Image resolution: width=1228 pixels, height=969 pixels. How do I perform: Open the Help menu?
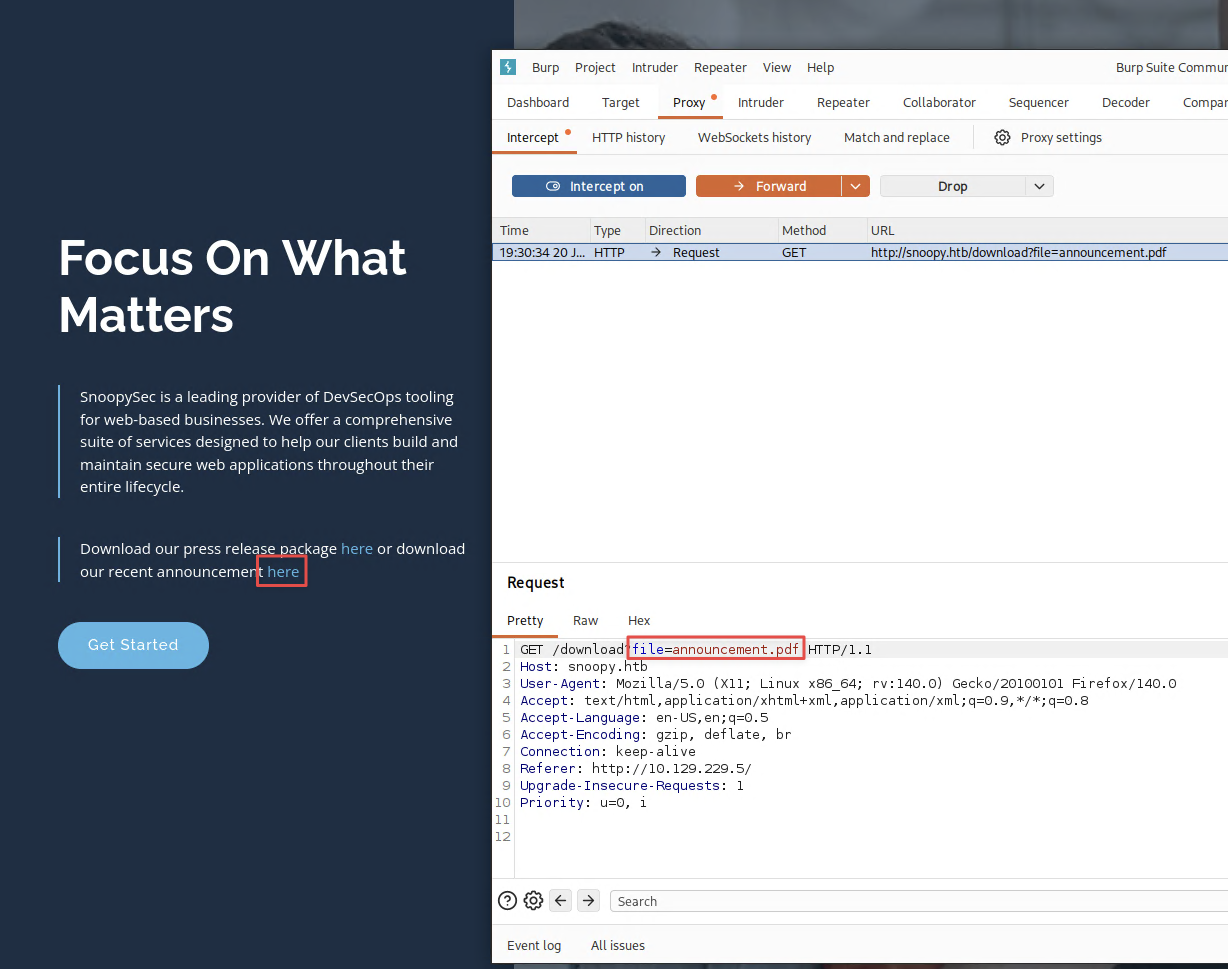coord(820,67)
